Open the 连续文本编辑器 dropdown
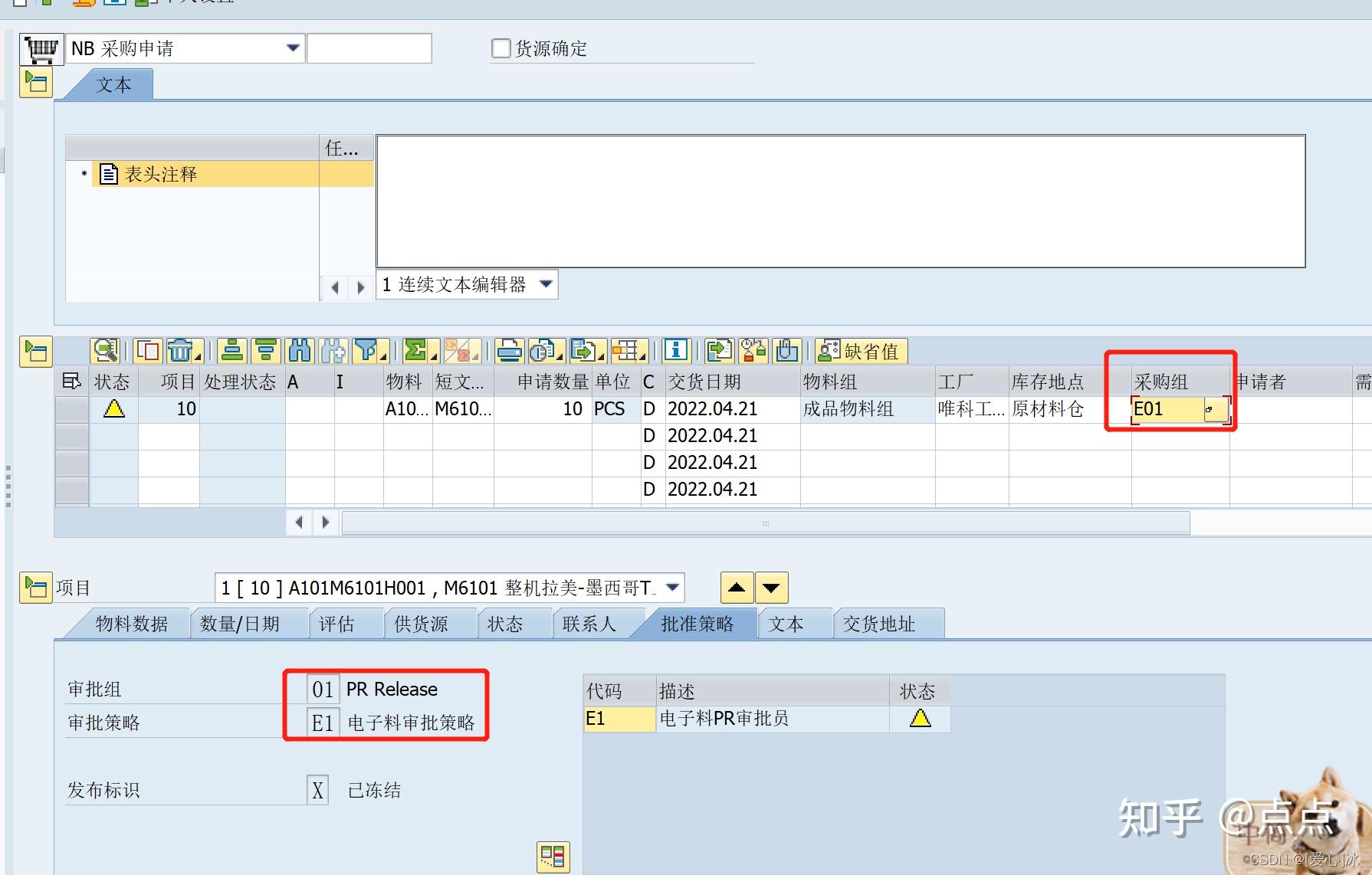This screenshot has height=875, width=1372. tap(545, 284)
